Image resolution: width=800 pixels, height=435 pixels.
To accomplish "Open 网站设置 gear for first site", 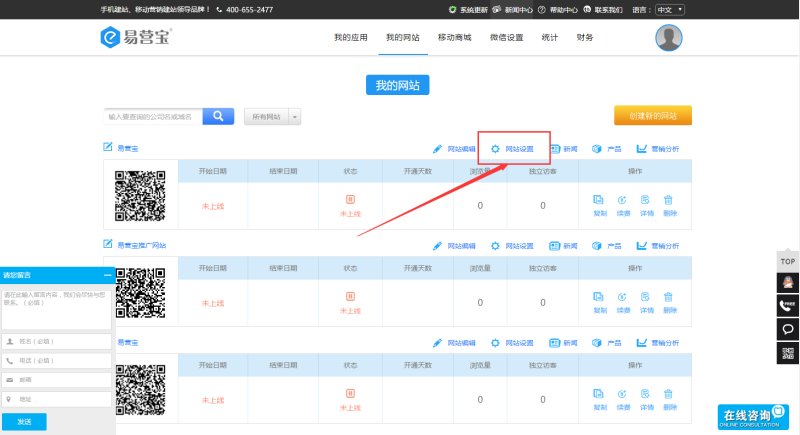I will (x=495, y=148).
